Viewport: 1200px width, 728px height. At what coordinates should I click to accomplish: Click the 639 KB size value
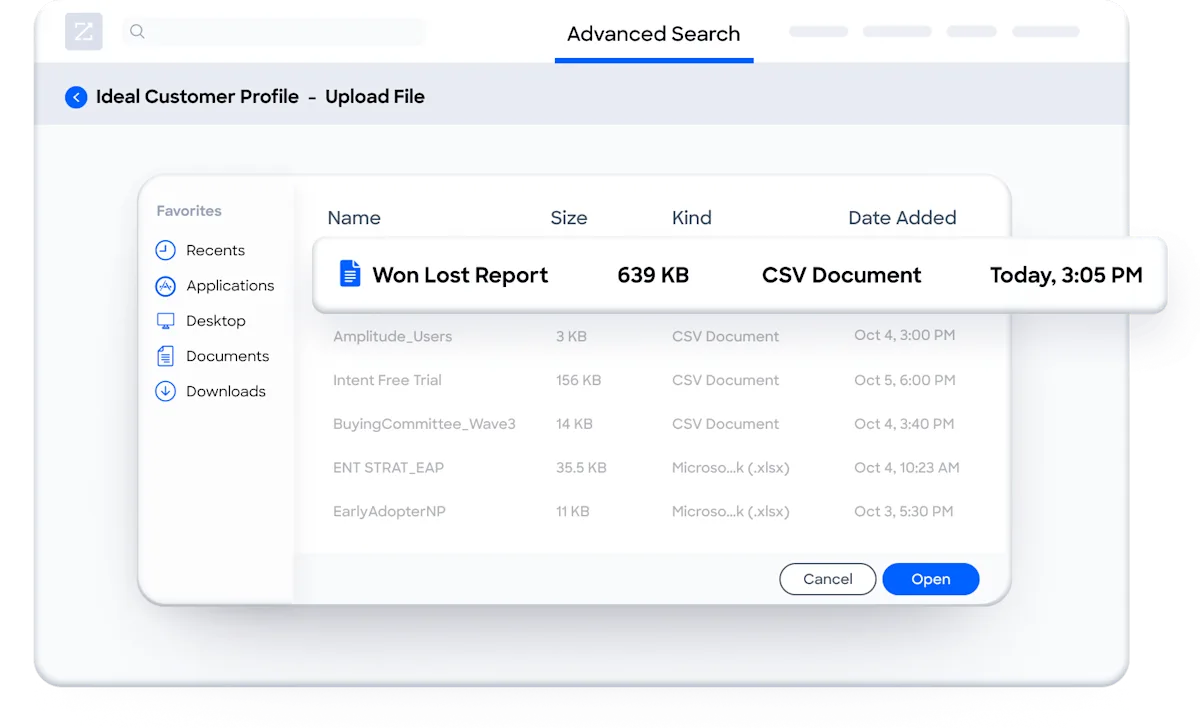click(653, 275)
